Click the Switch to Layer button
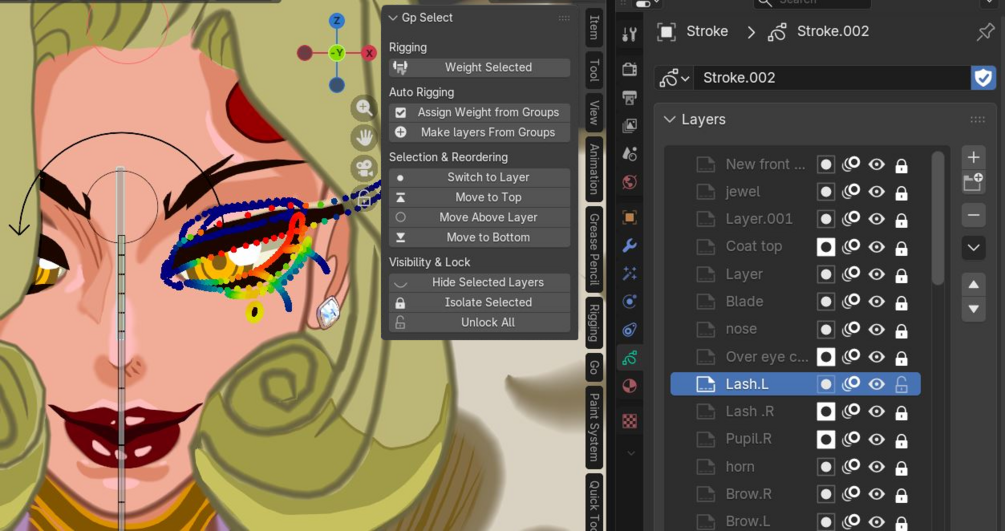 coord(479,177)
